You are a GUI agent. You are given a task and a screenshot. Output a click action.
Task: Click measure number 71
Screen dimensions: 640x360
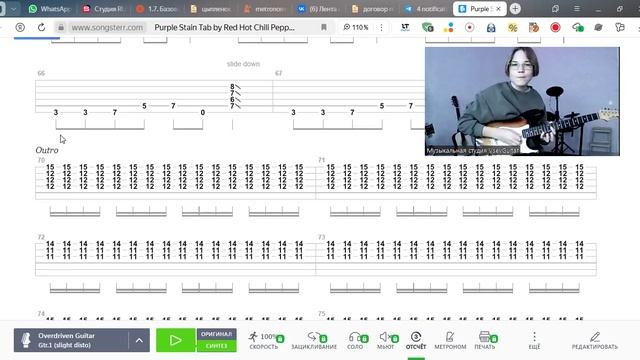click(322, 160)
